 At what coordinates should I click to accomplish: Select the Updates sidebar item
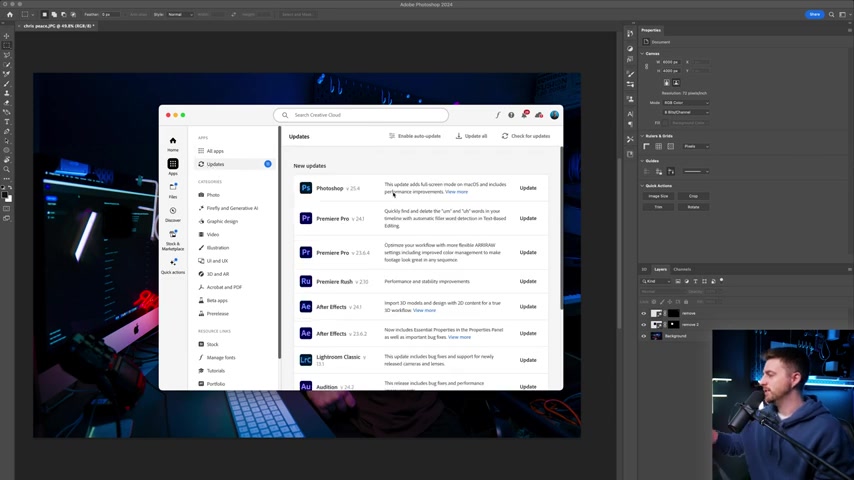tap(234, 164)
